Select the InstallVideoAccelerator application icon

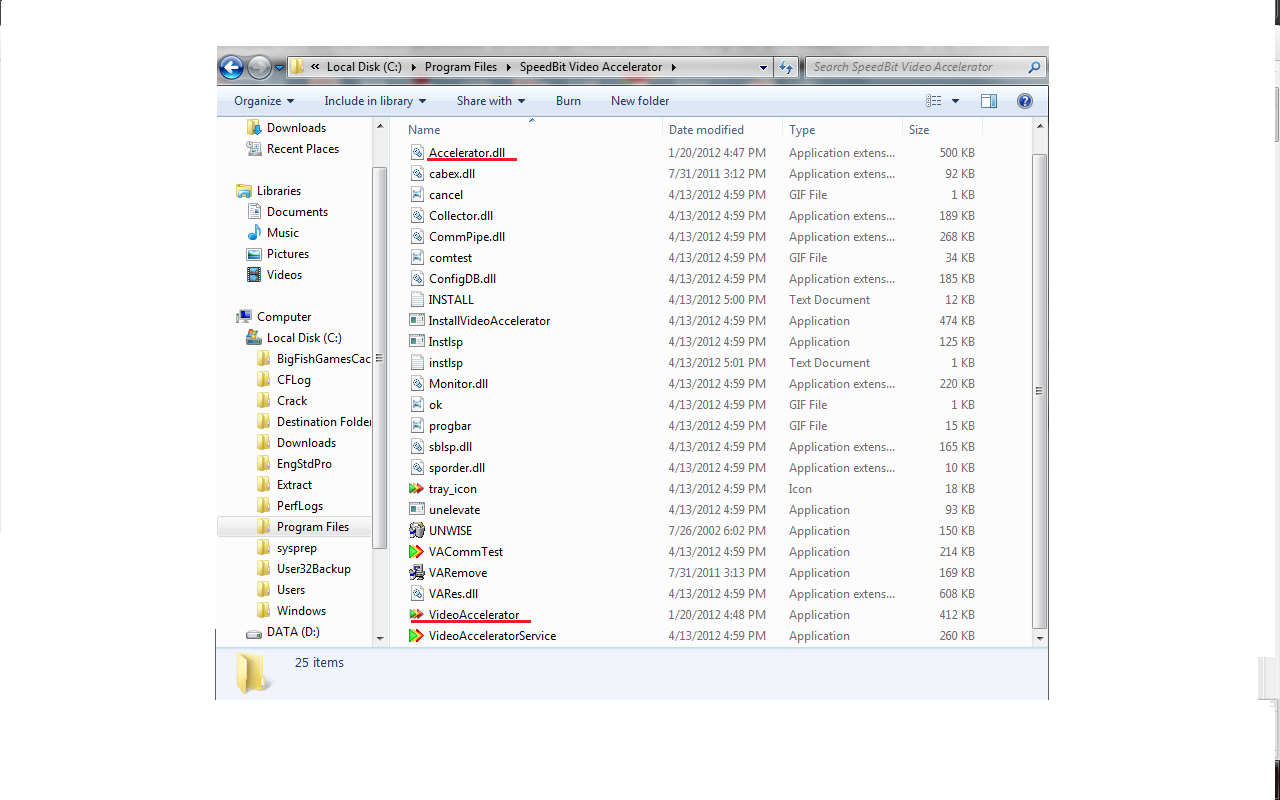[x=418, y=321]
